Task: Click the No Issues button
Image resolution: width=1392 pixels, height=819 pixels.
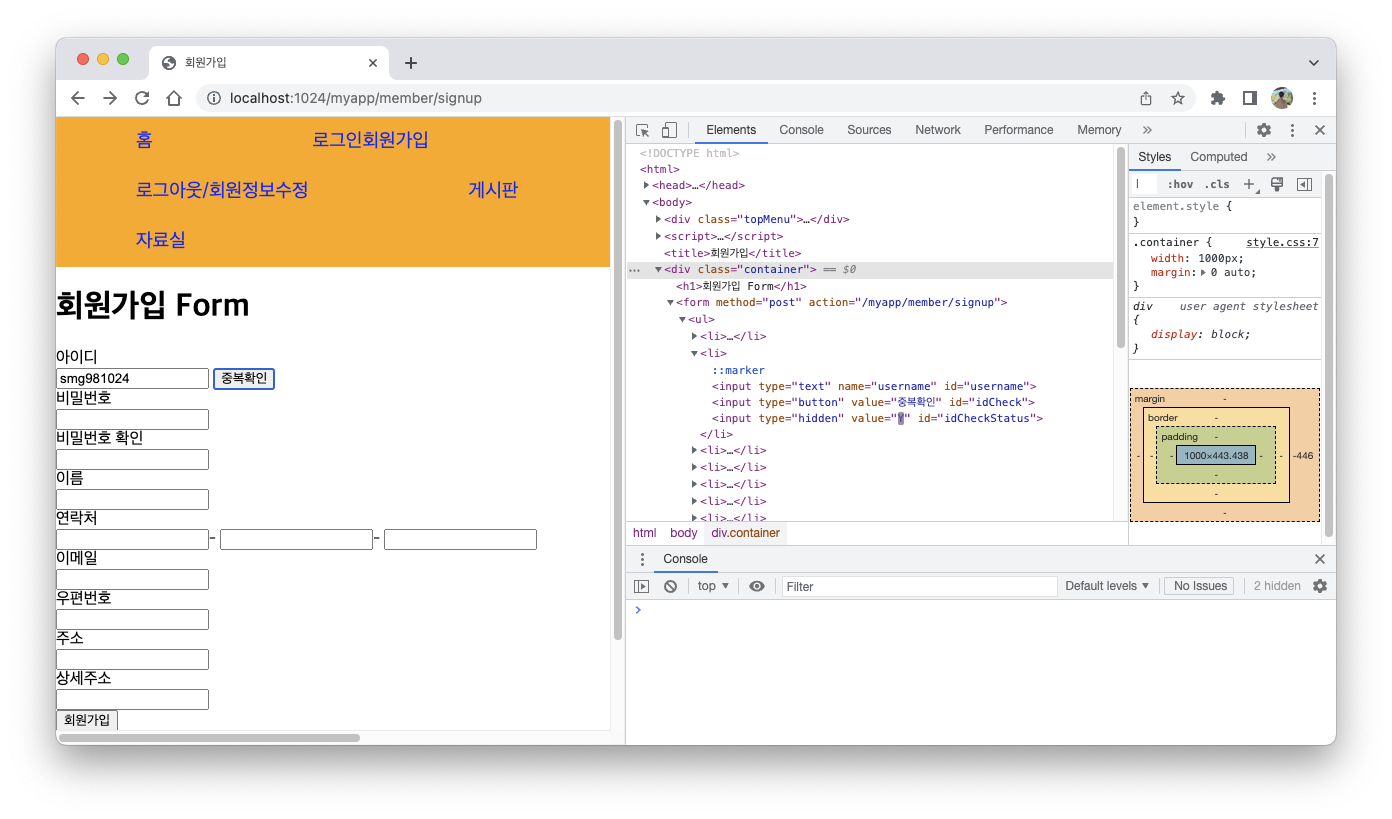Action: tap(1199, 586)
